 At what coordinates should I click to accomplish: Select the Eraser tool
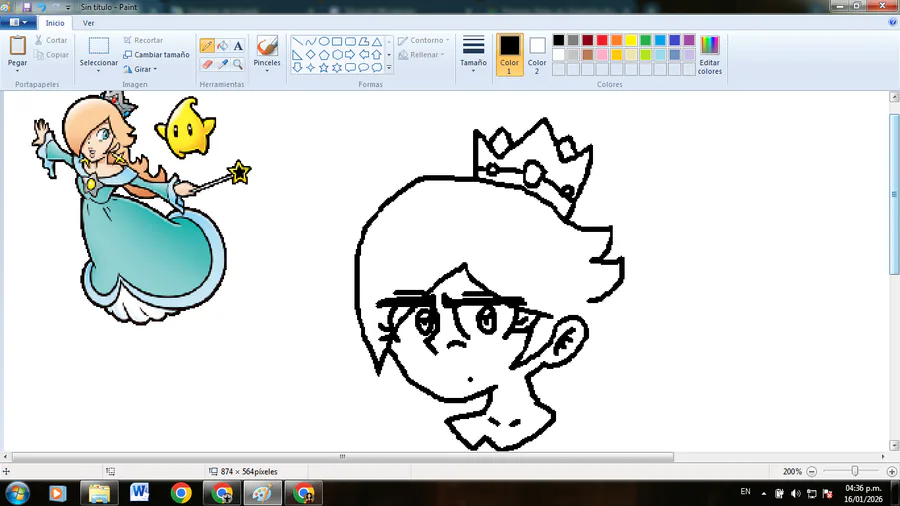207,64
